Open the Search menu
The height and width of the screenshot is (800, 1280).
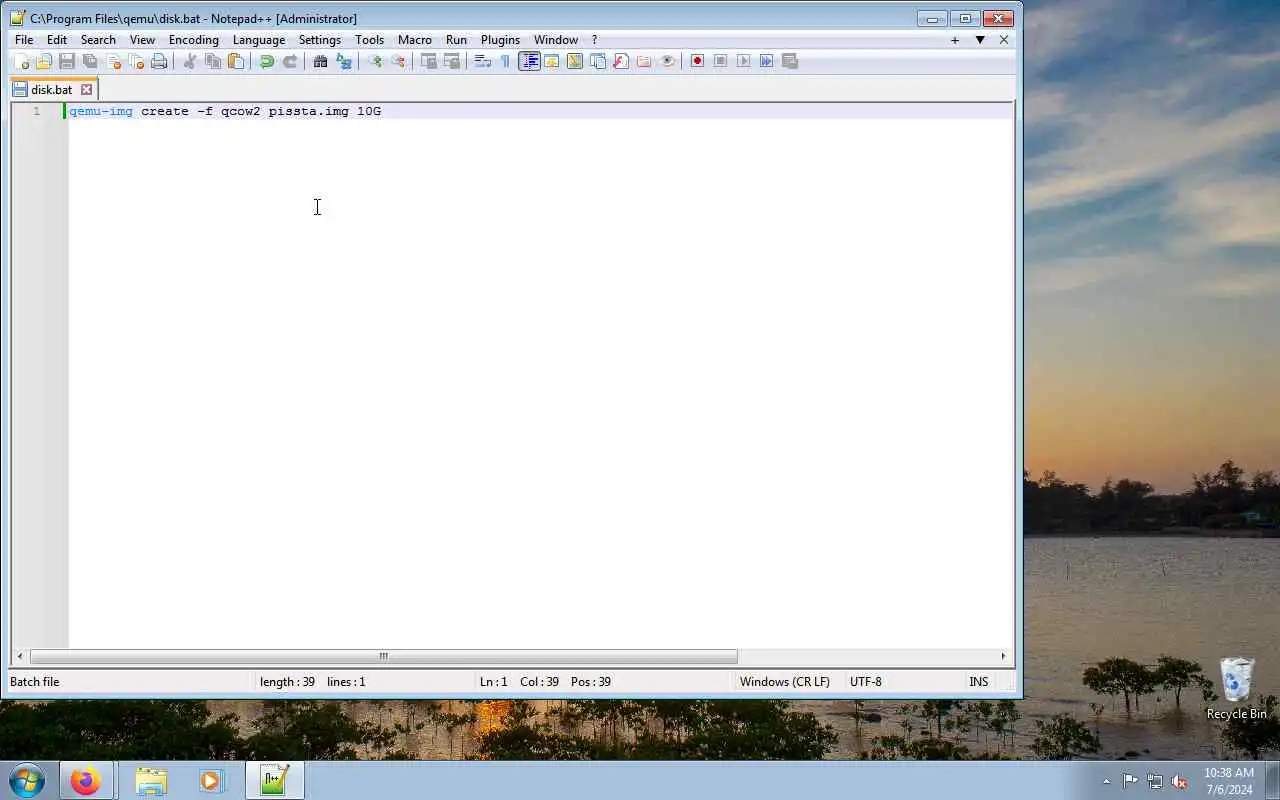click(x=98, y=40)
